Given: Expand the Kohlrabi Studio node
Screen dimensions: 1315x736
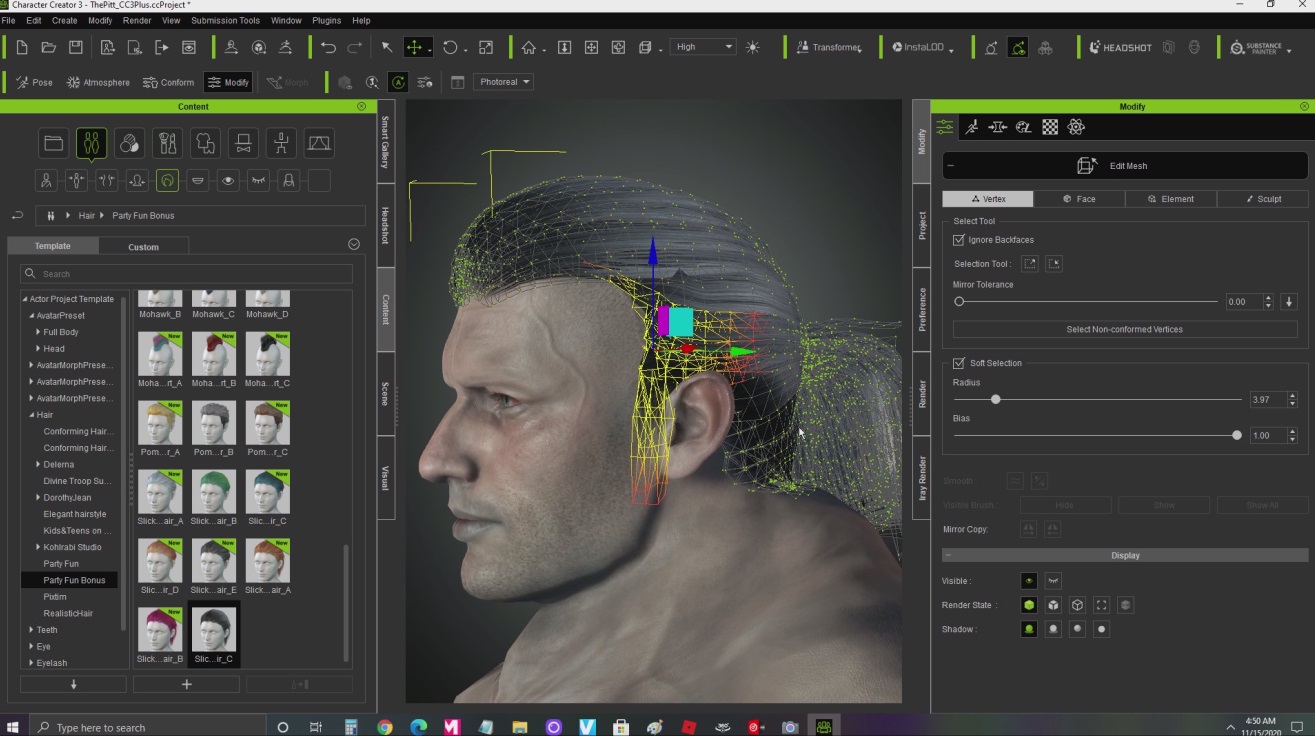Looking at the screenshot, I should click(x=38, y=547).
